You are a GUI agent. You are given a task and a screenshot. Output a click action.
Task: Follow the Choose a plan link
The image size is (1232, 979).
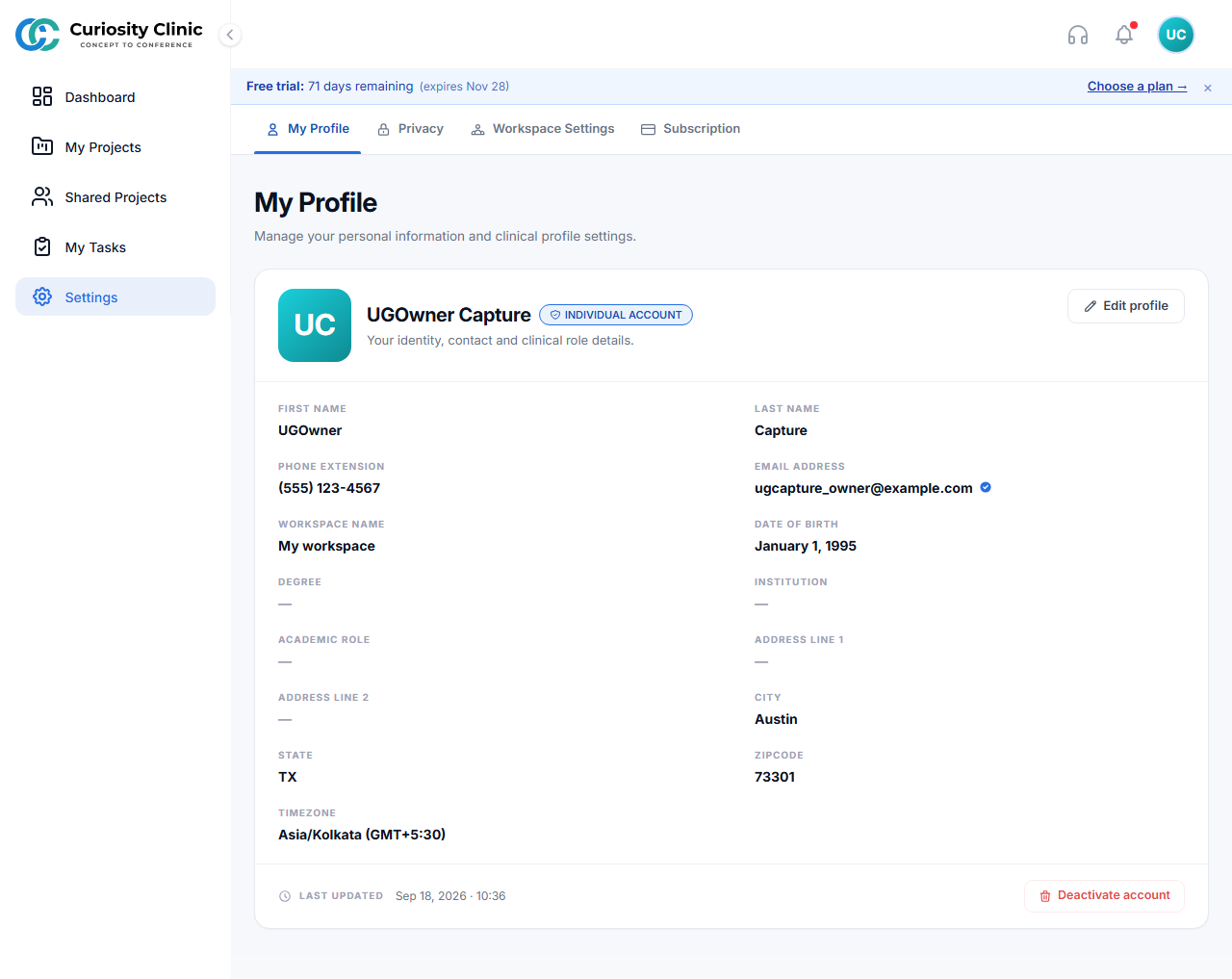1137,87
